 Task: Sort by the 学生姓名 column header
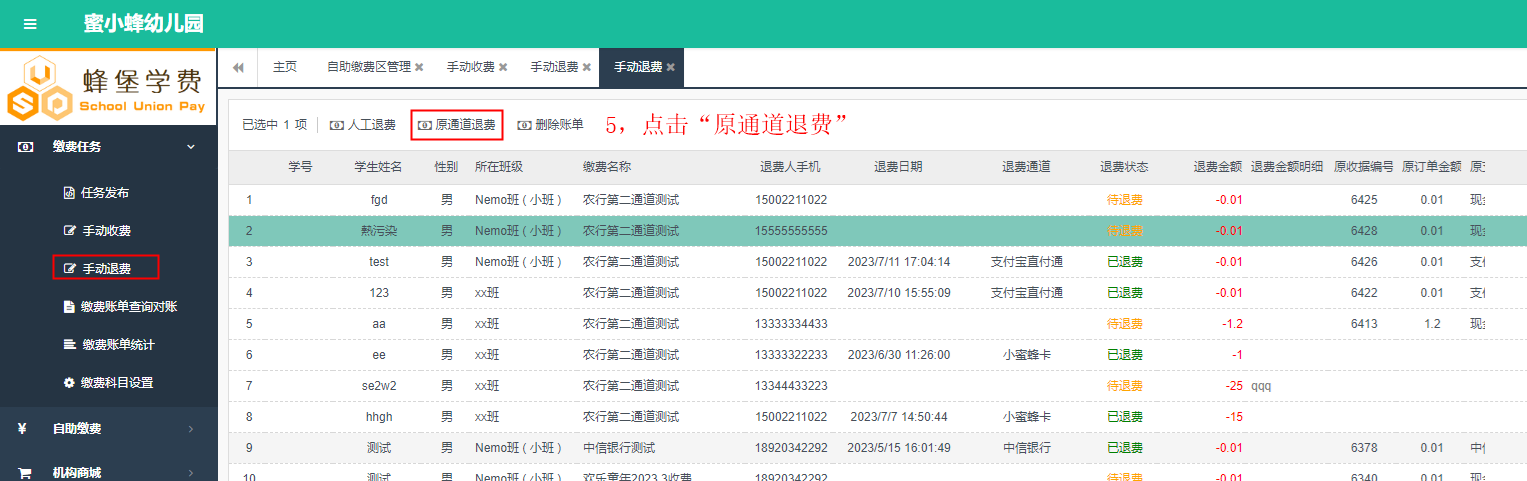tap(378, 167)
